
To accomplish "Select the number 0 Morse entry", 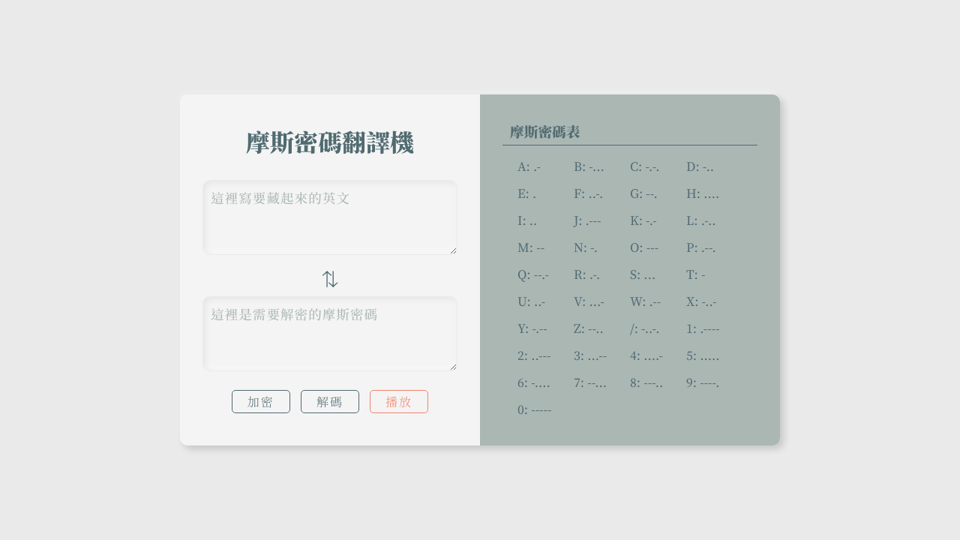I will pos(534,410).
